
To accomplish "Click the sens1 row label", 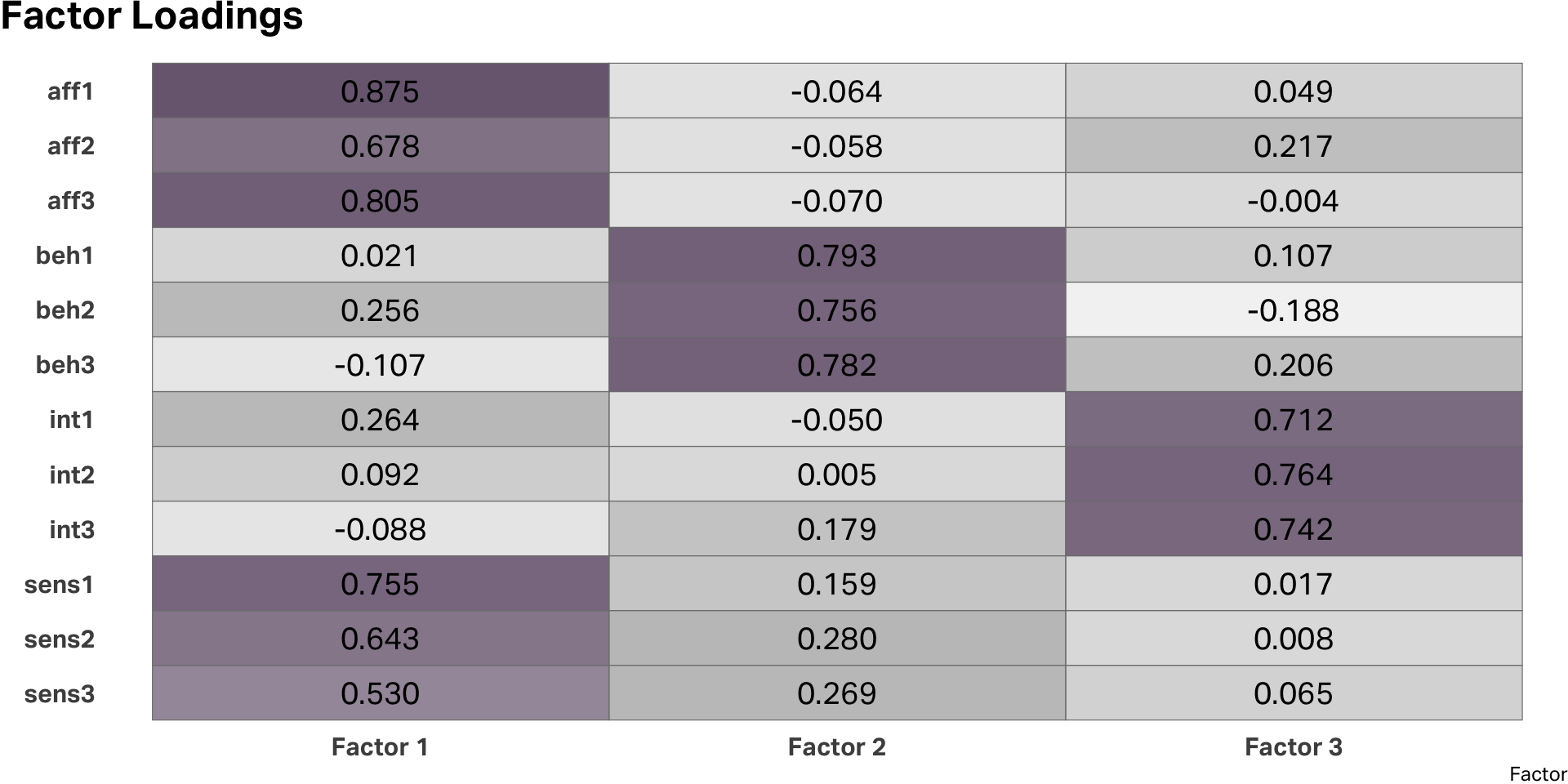I will coord(59,585).
